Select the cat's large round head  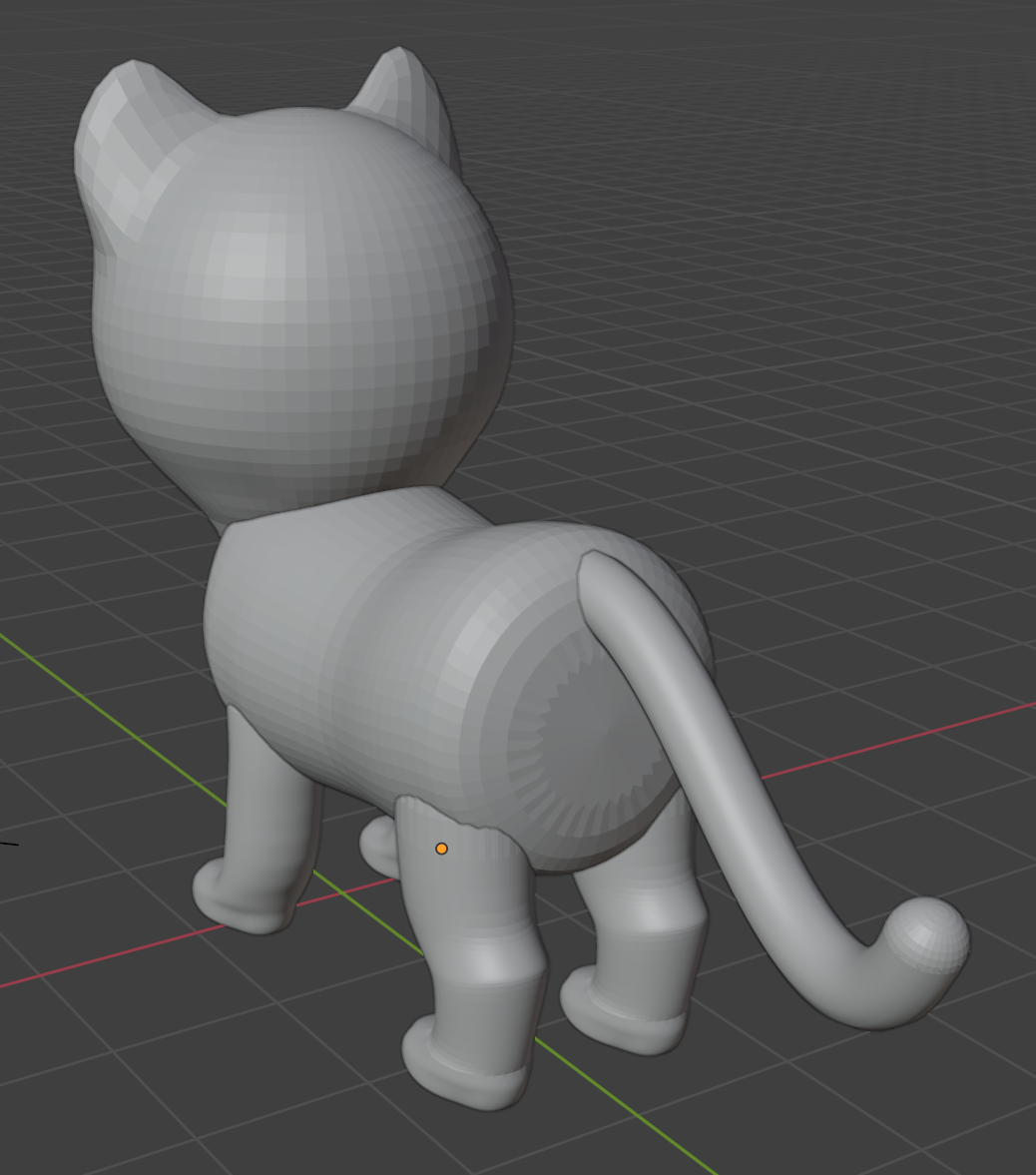pyautogui.click(x=299, y=299)
